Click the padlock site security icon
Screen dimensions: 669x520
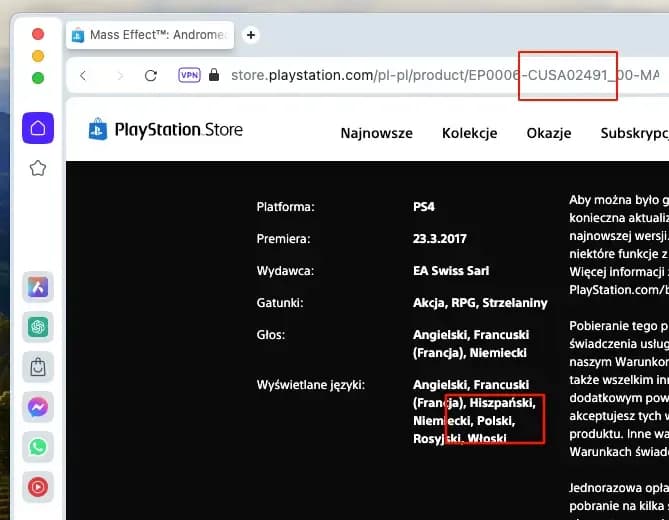(x=213, y=75)
